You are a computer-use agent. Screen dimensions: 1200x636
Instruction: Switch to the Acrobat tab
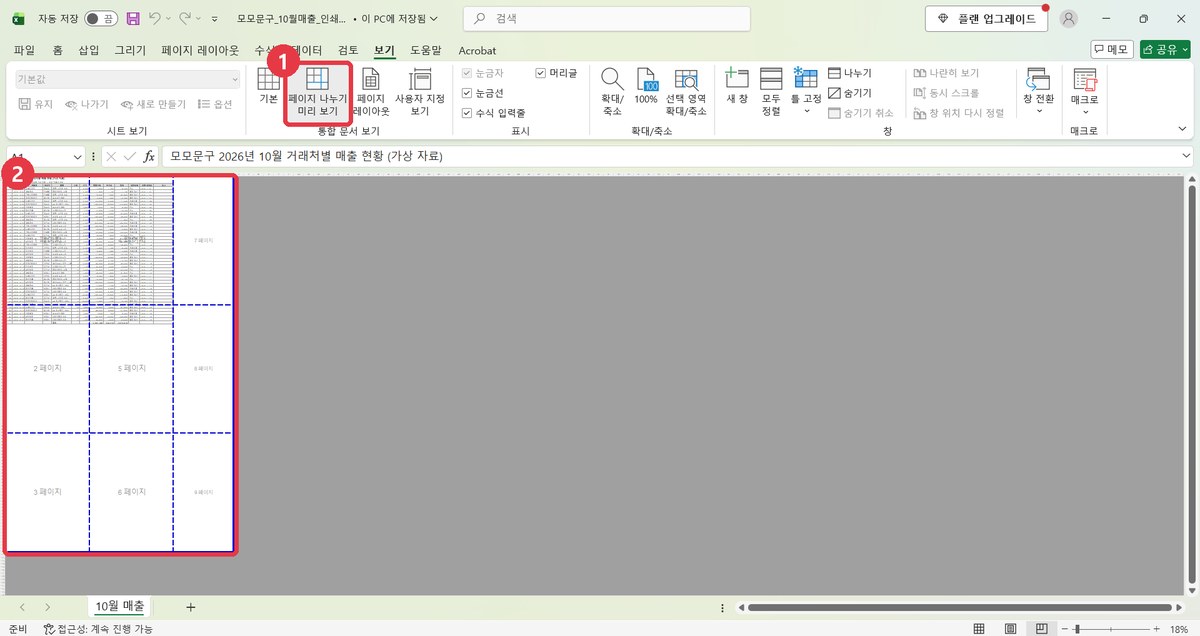click(477, 50)
